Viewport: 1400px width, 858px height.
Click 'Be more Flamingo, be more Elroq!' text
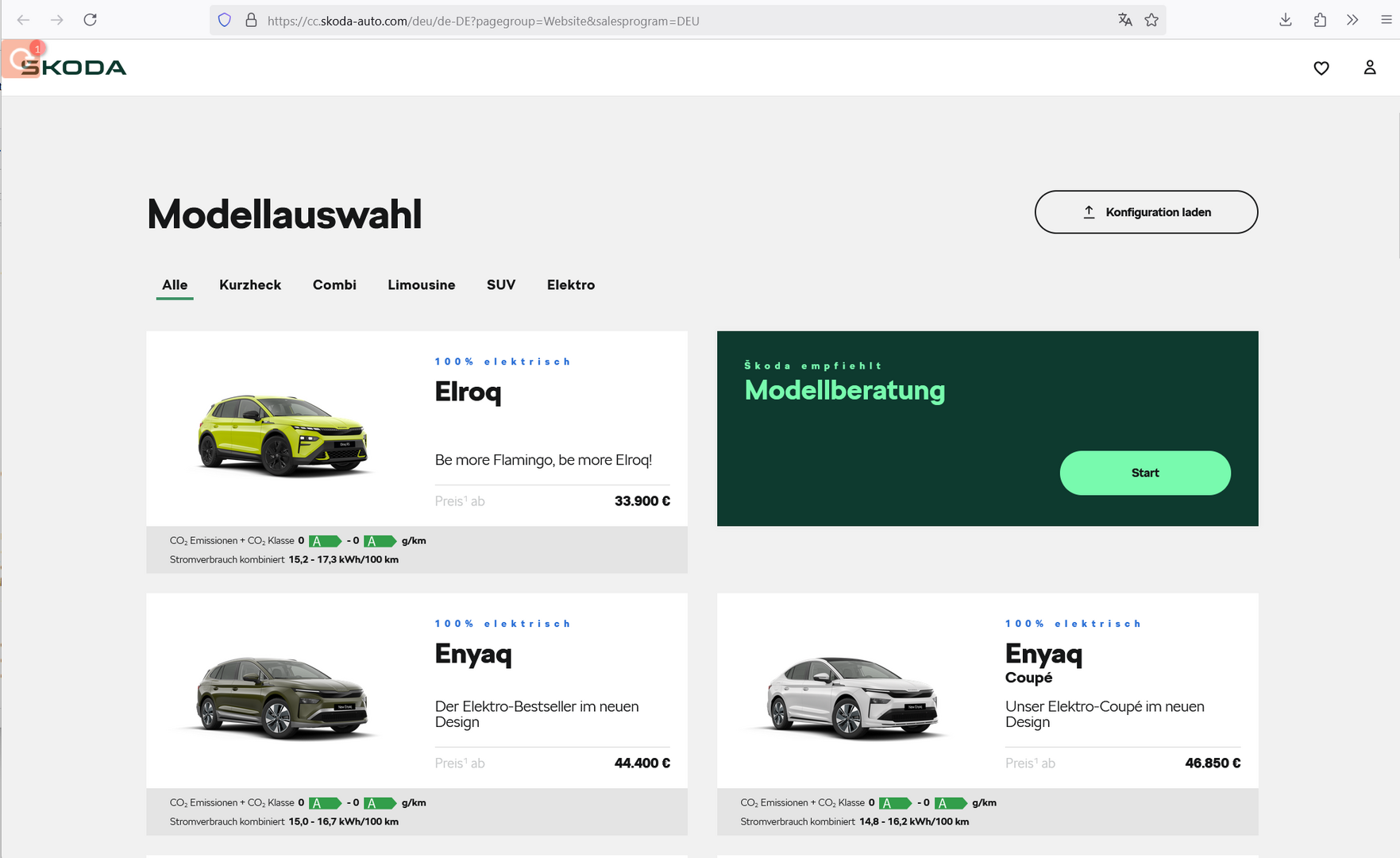pos(543,460)
